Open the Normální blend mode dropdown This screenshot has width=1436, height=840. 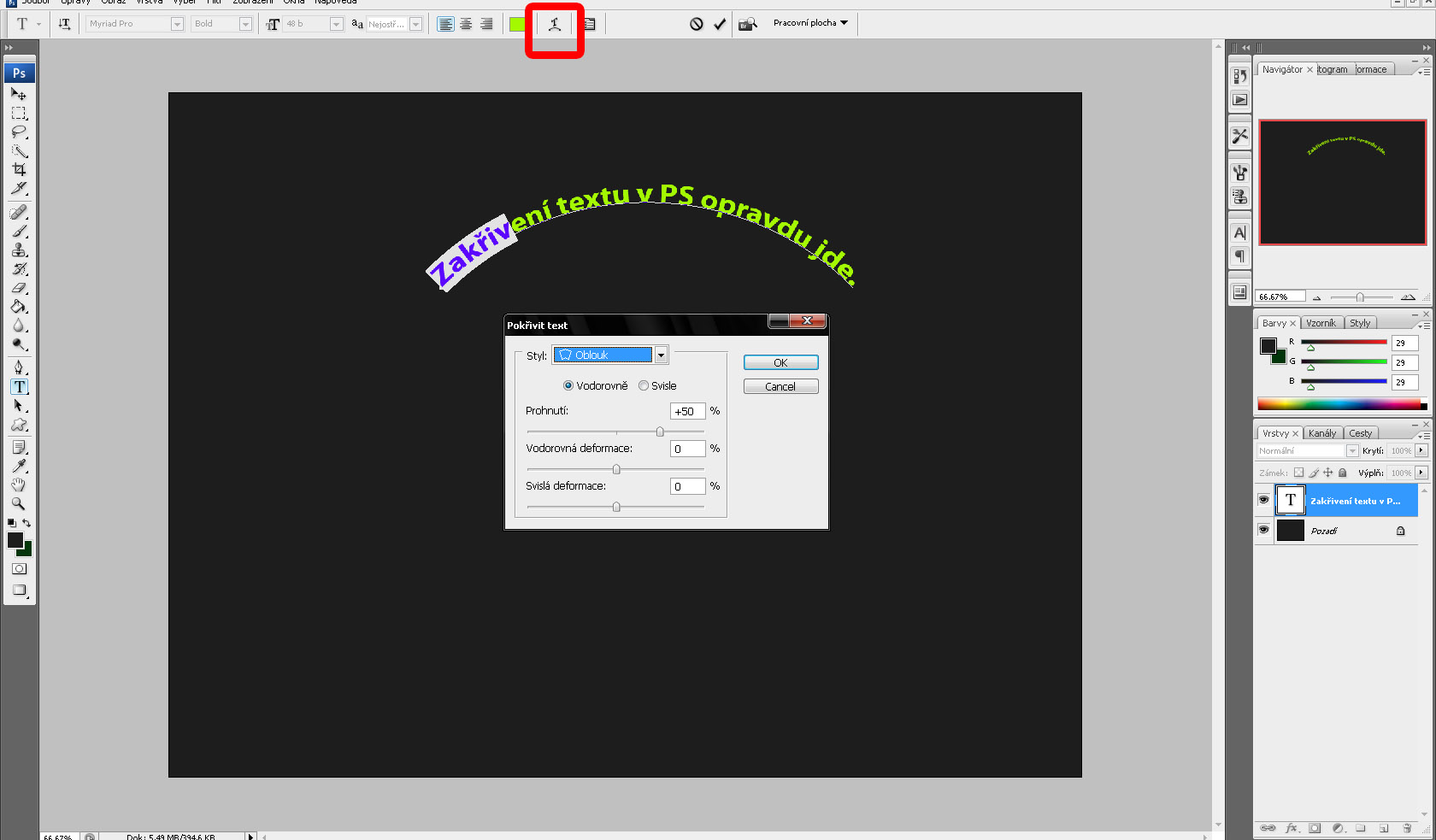point(1352,450)
